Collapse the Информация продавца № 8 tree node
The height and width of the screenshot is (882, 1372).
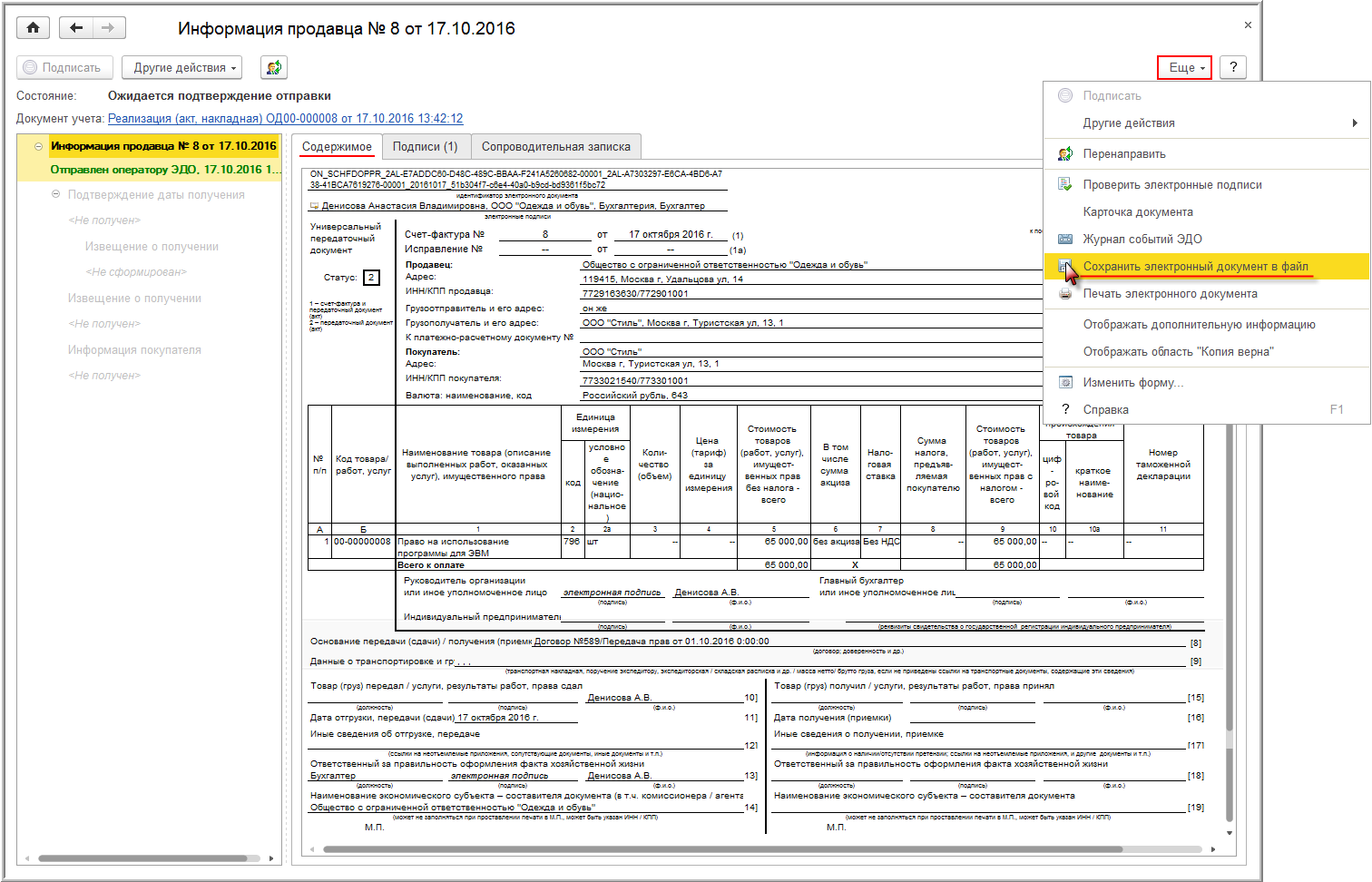(38, 146)
